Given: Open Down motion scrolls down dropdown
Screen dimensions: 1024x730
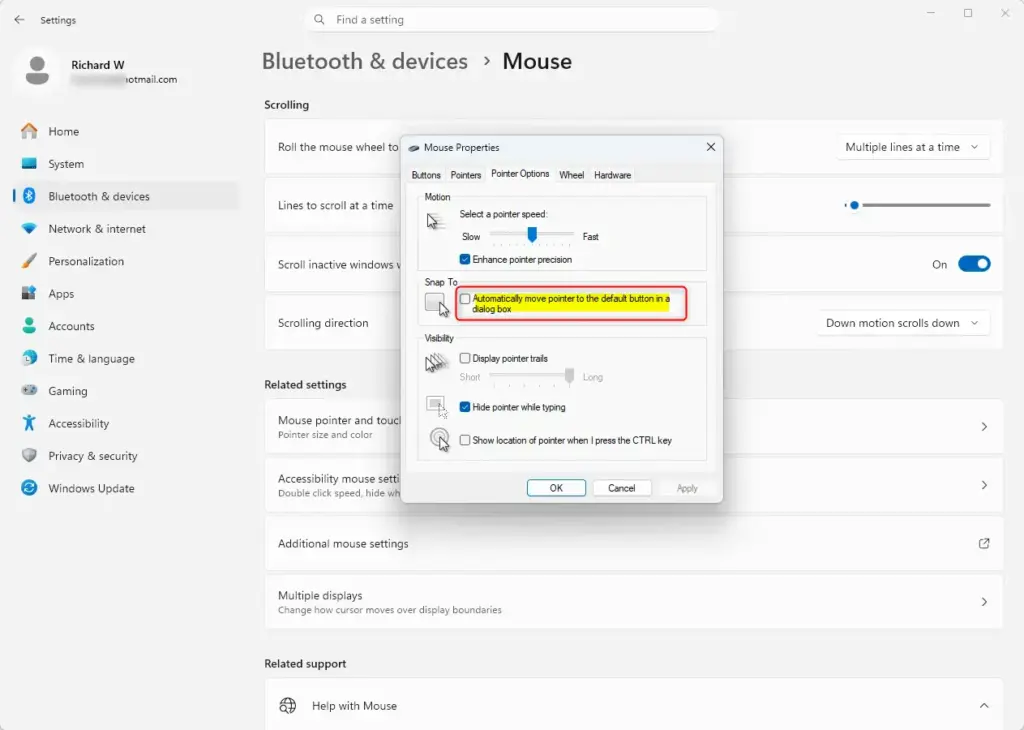Looking at the screenshot, I should pyautogui.click(x=903, y=323).
